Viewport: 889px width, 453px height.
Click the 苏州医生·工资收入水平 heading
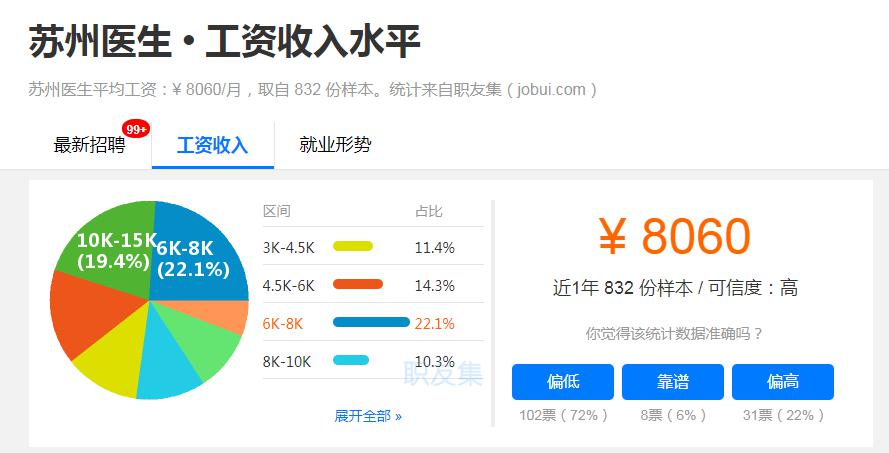[x=225, y=42]
